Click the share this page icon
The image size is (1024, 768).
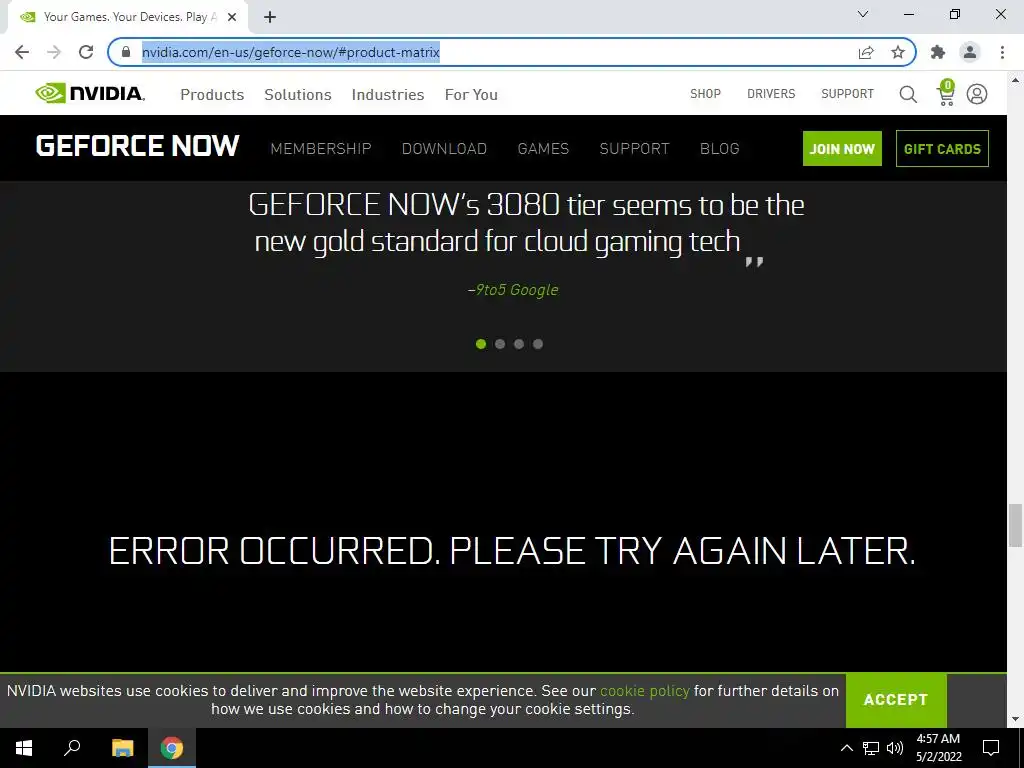click(866, 52)
